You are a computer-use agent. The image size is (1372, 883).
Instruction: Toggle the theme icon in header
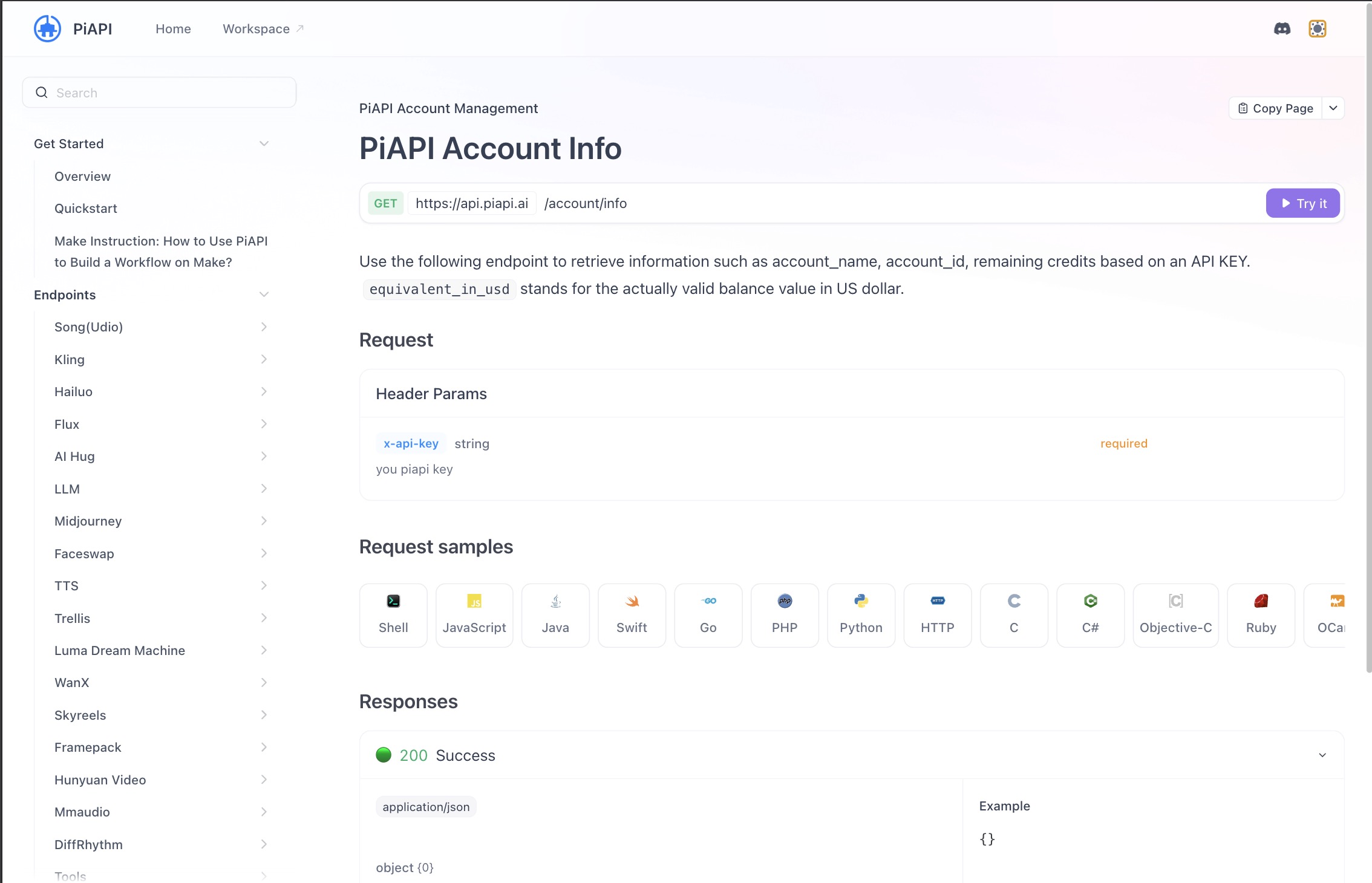[1317, 28]
